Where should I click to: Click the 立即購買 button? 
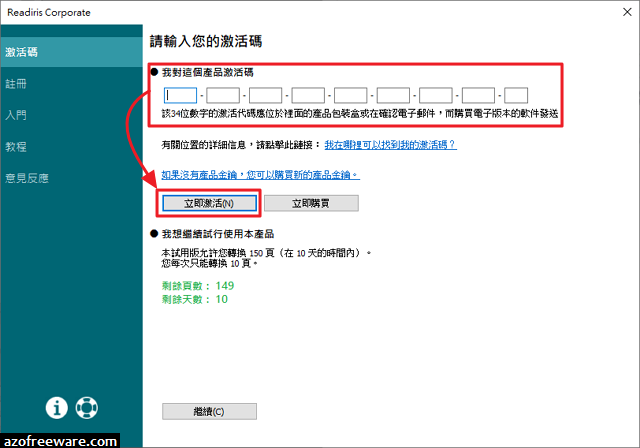pos(311,203)
